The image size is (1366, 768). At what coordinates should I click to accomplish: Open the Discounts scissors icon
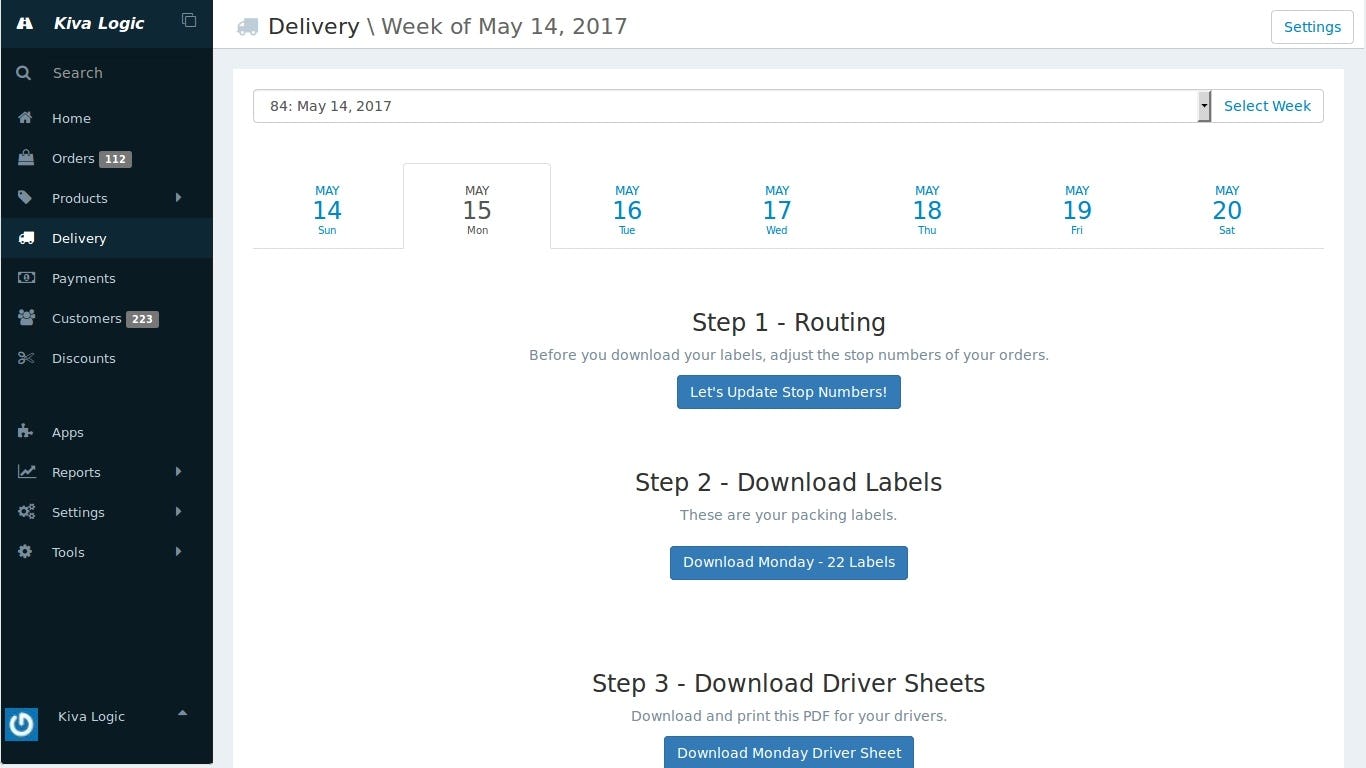click(x=25, y=358)
